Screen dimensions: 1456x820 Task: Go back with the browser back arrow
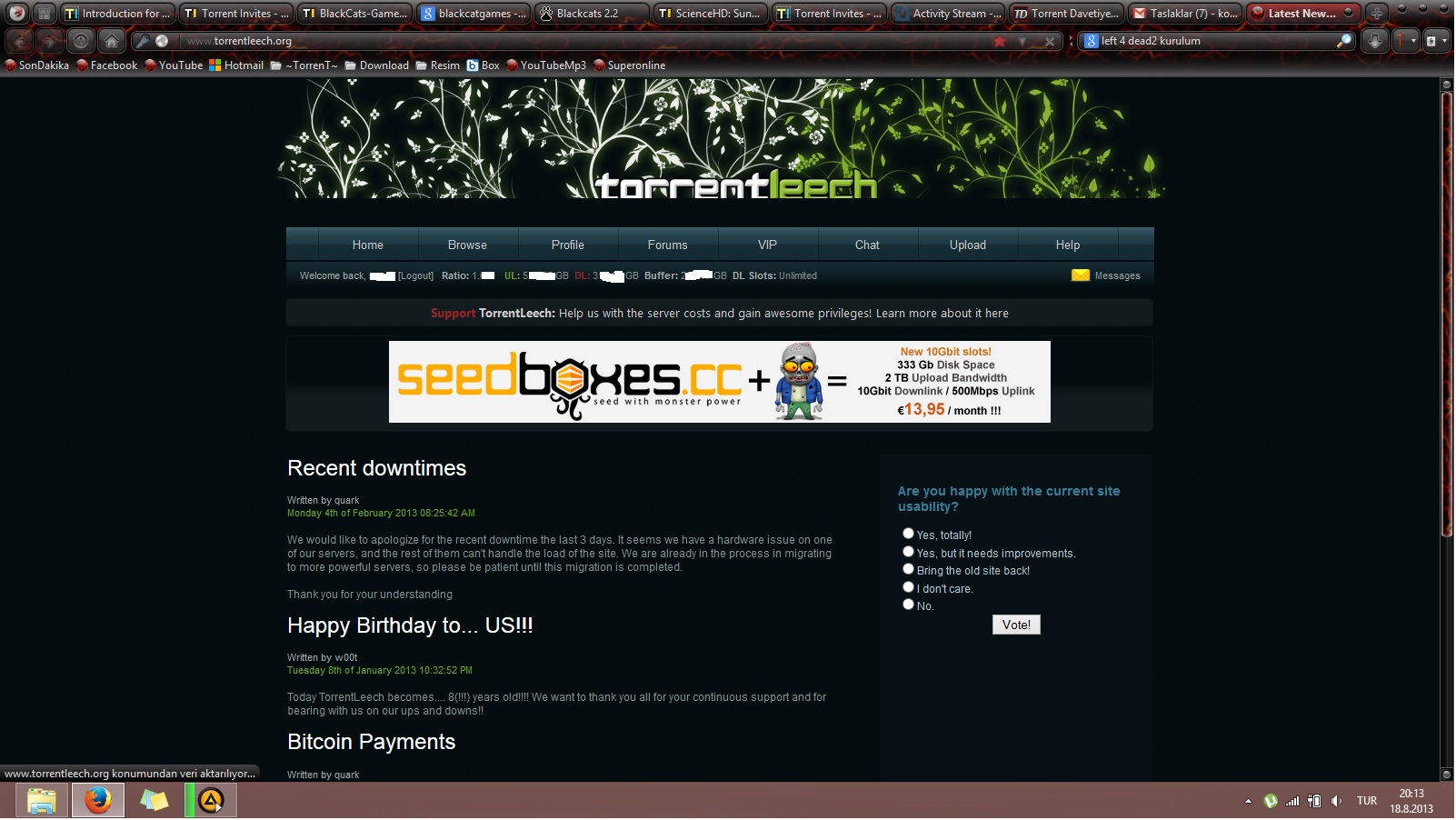click(20, 41)
